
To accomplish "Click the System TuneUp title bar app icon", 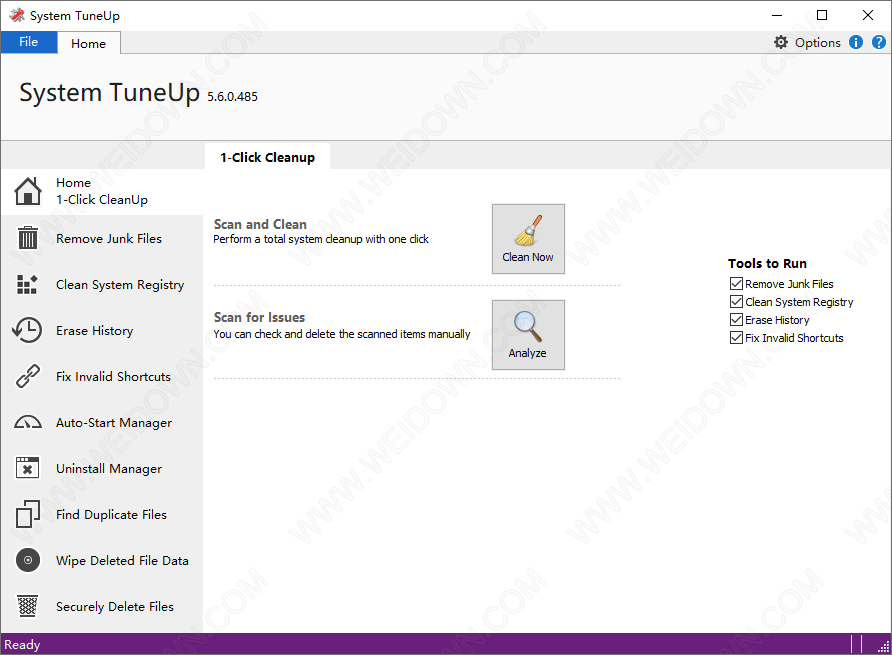I will coord(17,15).
